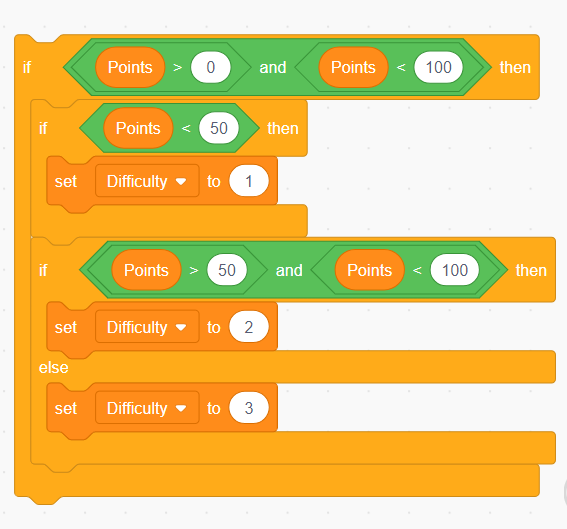Open Difficulty dropdown in set-to-1 block
This screenshot has width=567, height=529.
[x=147, y=181]
